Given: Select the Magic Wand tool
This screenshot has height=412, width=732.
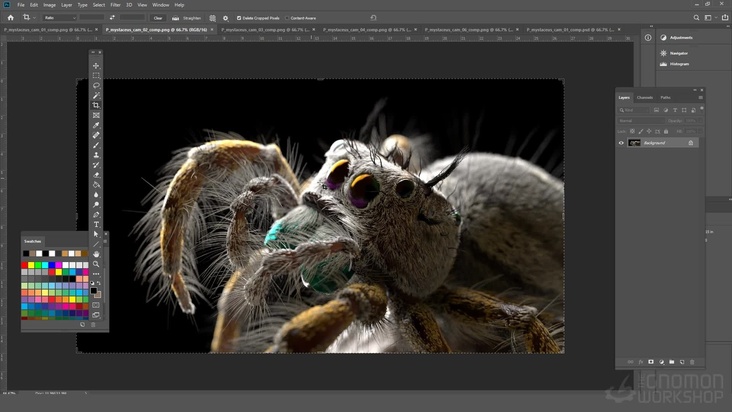Looking at the screenshot, I should (96, 95).
